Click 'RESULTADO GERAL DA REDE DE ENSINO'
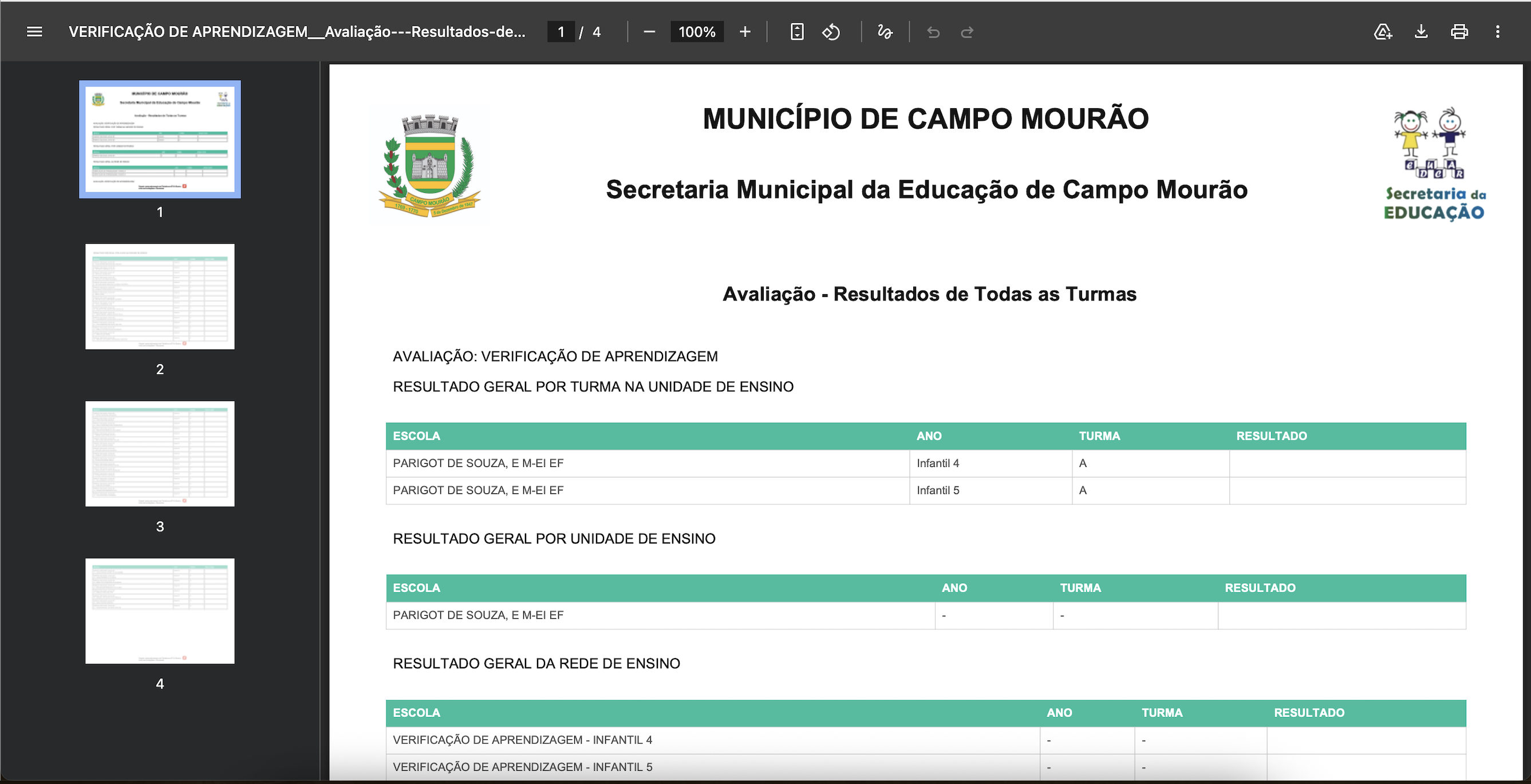Screen dimensions: 1531x784 pos(536,663)
